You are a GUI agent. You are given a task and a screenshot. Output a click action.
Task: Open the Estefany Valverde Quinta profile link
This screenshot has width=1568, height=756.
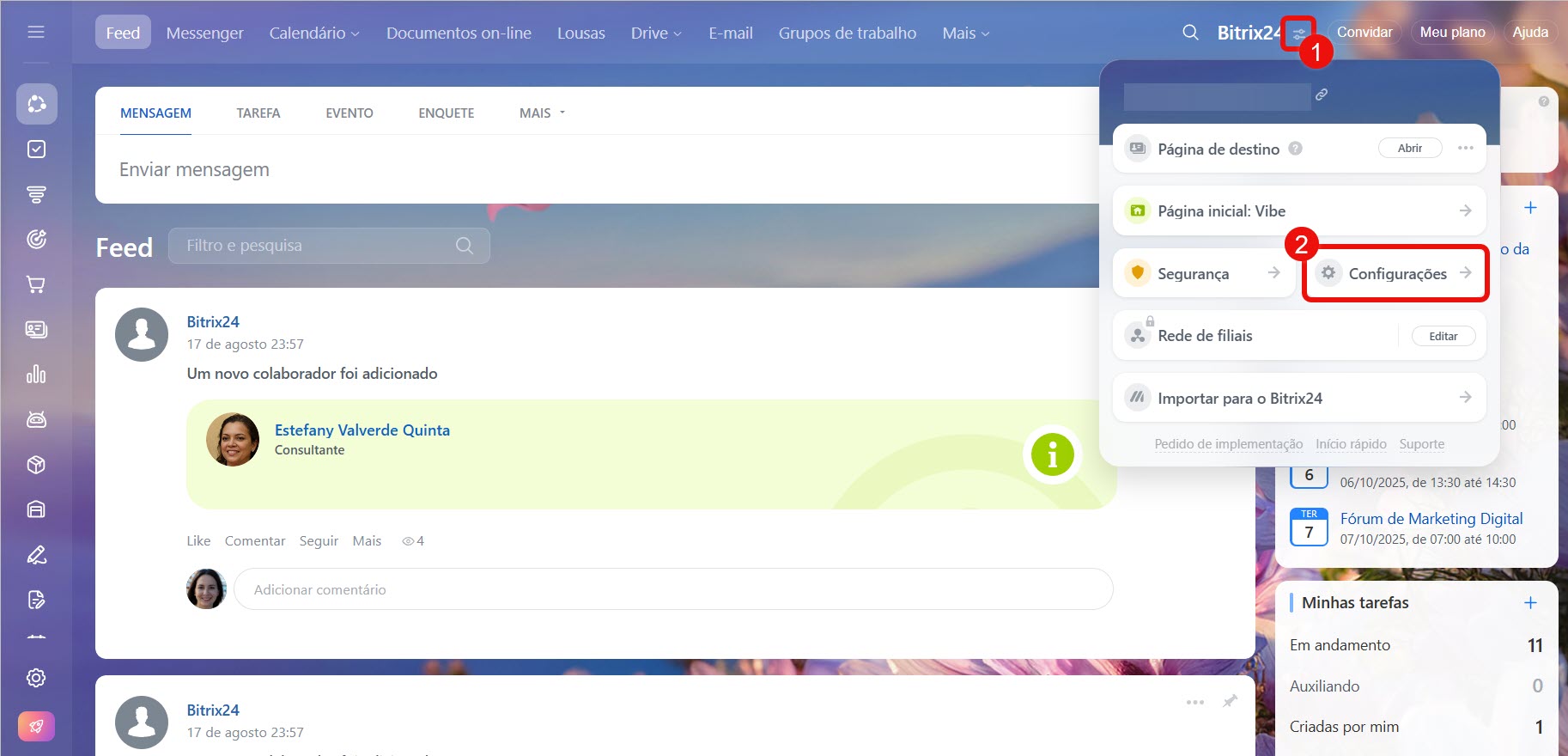tap(362, 430)
